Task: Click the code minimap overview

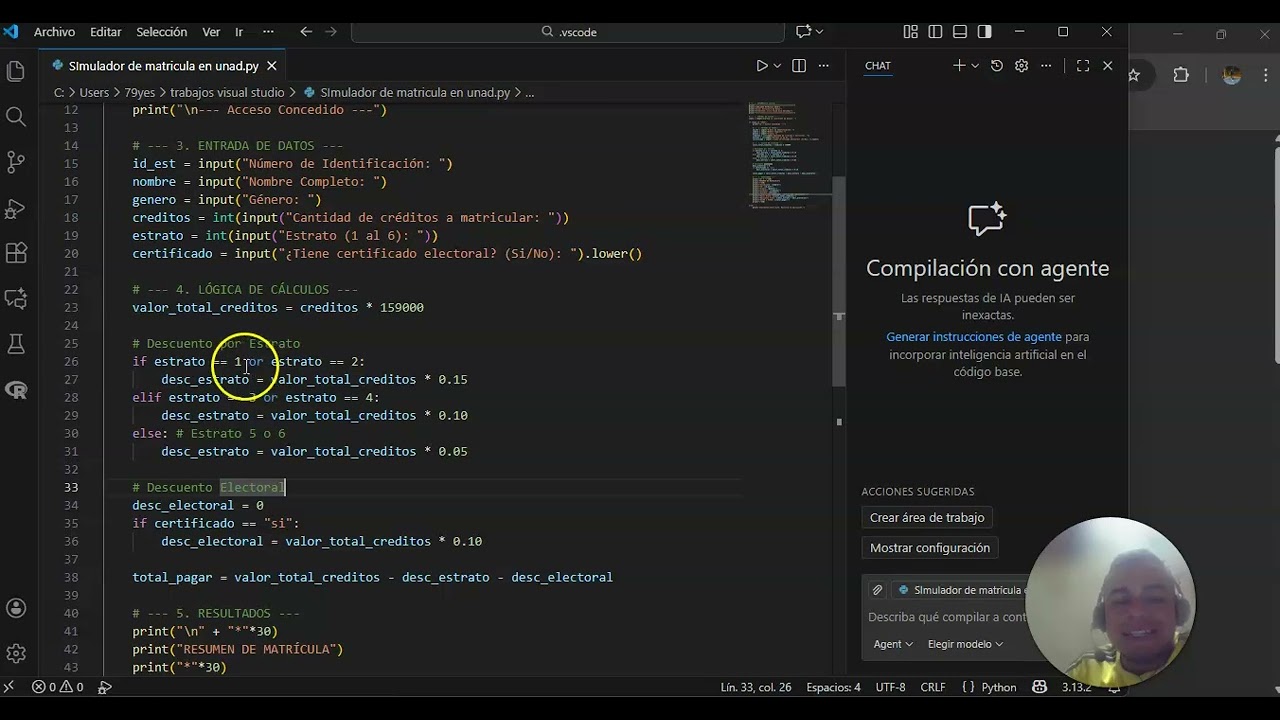Action: [788, 155]
